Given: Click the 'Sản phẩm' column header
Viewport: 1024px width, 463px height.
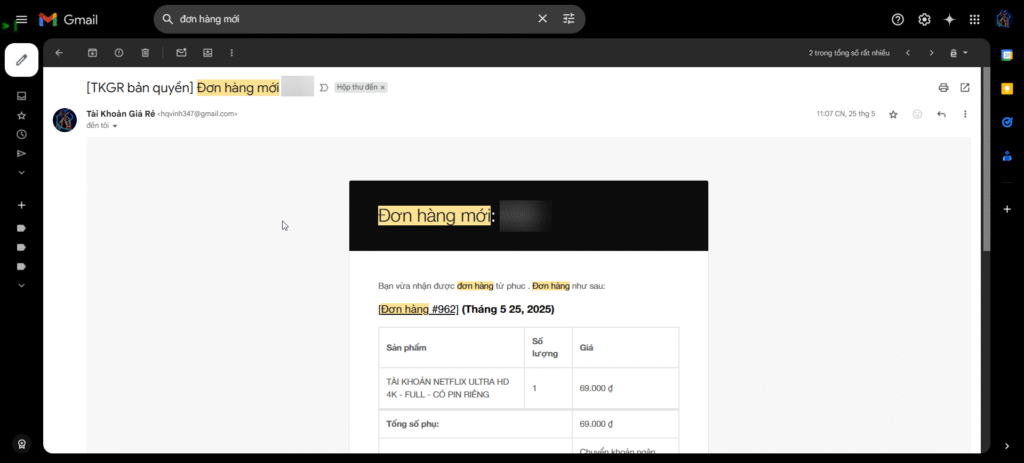Looking at the screenshot, I should tap(406, 347).
